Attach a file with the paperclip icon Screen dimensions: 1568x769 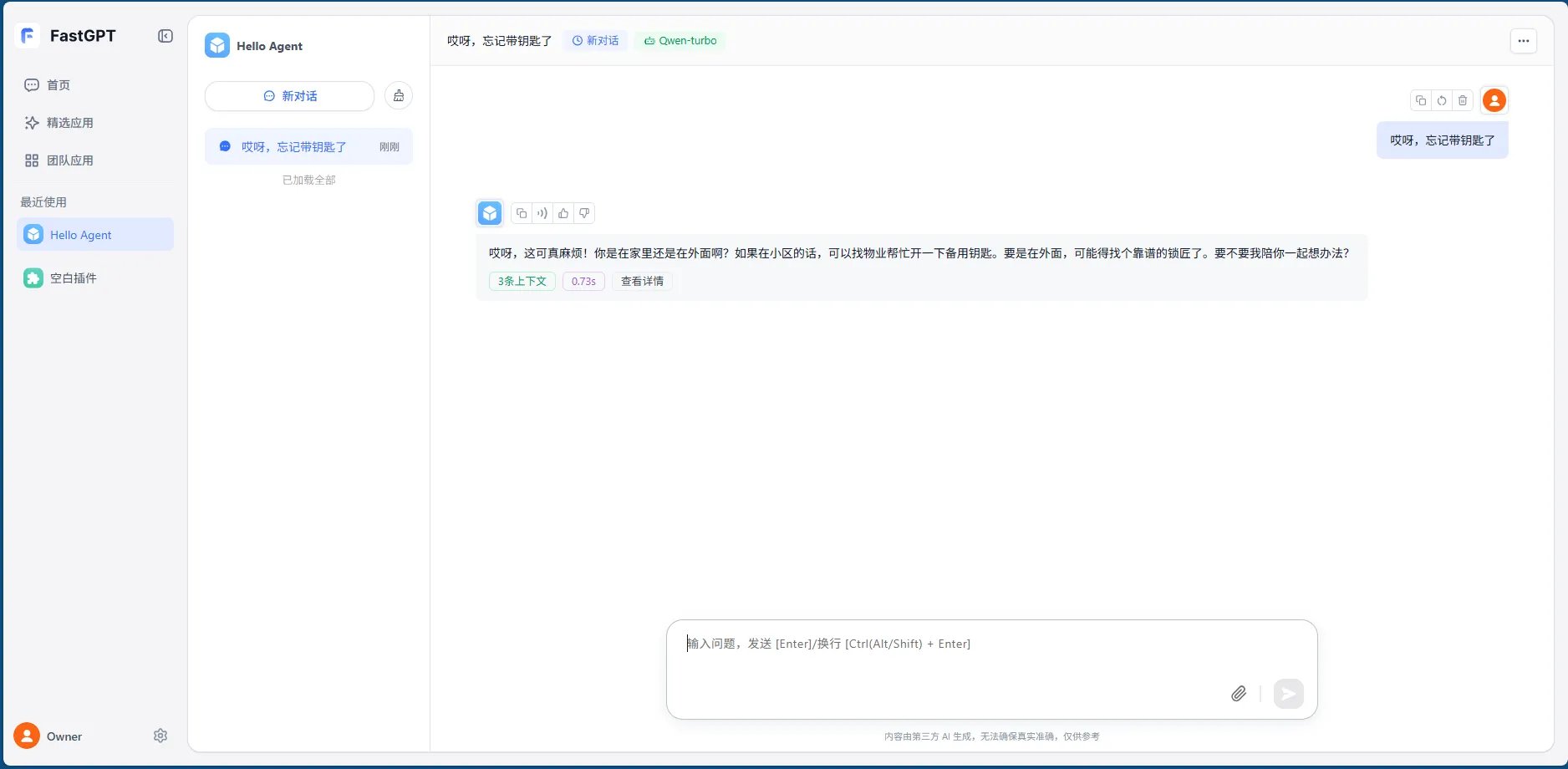coord(1239,694)
